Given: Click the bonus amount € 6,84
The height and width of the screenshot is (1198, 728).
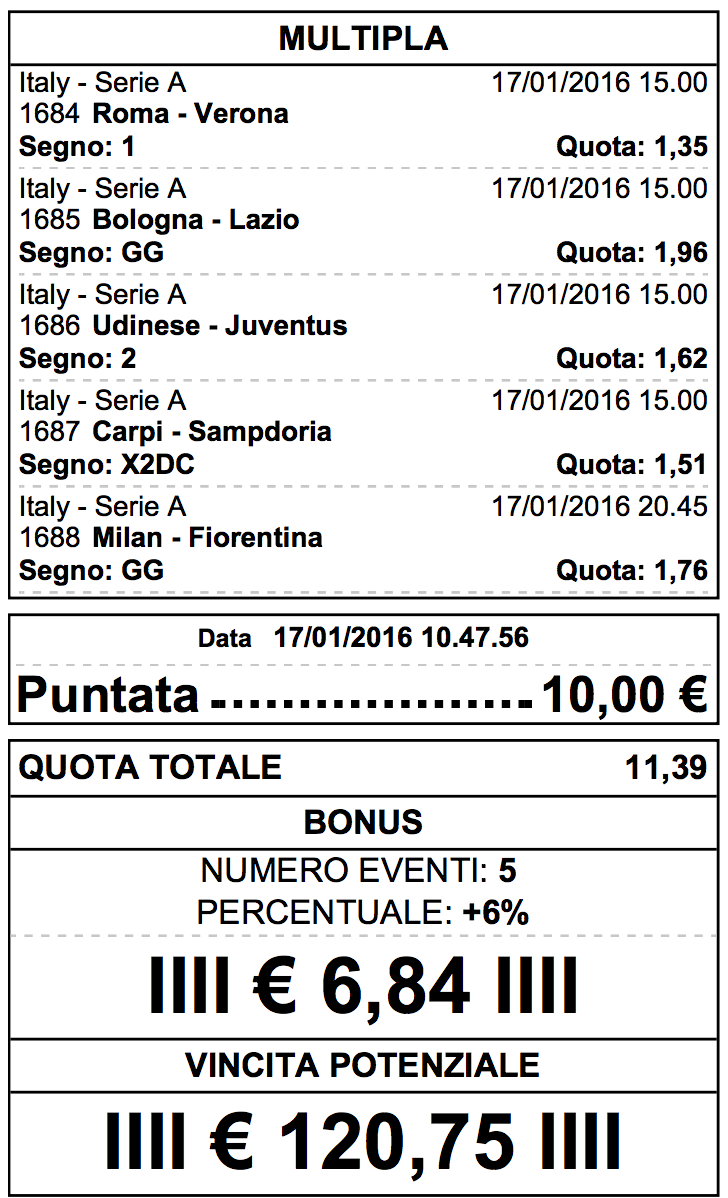Looking at the screenshot, I should coord(363,986).
